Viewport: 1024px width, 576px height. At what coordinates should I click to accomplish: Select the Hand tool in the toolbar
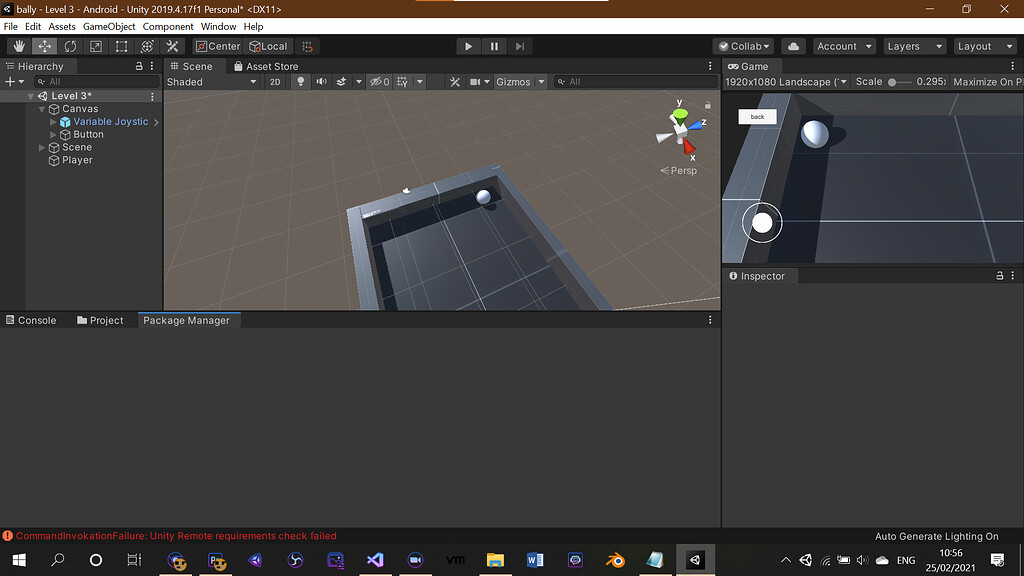pyautogui.click(x=18, y=46)
